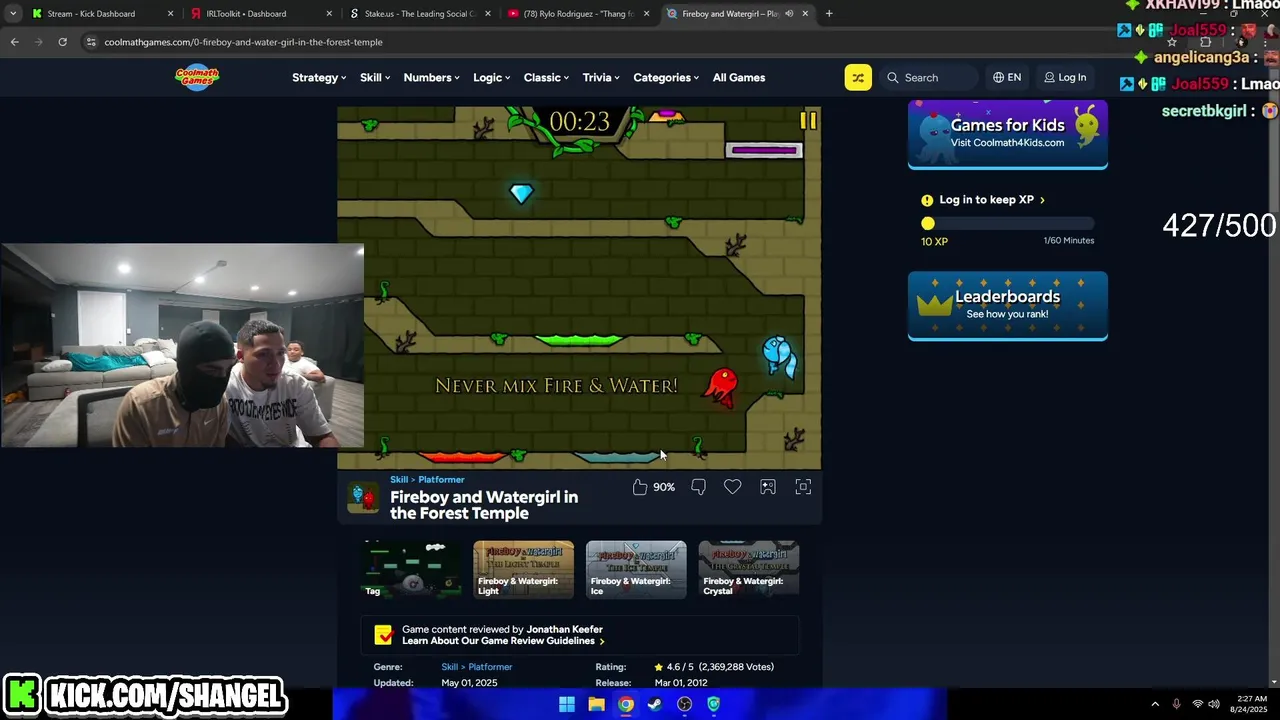Favorite the game with the heart icon
Screen dimensions: 1280x720
(x=733, y=487)
